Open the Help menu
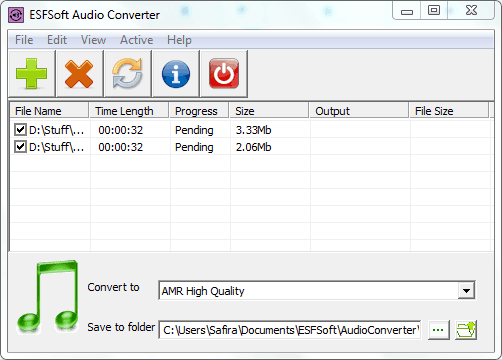Viewport: 502px width, 360px height. (179, 40)
